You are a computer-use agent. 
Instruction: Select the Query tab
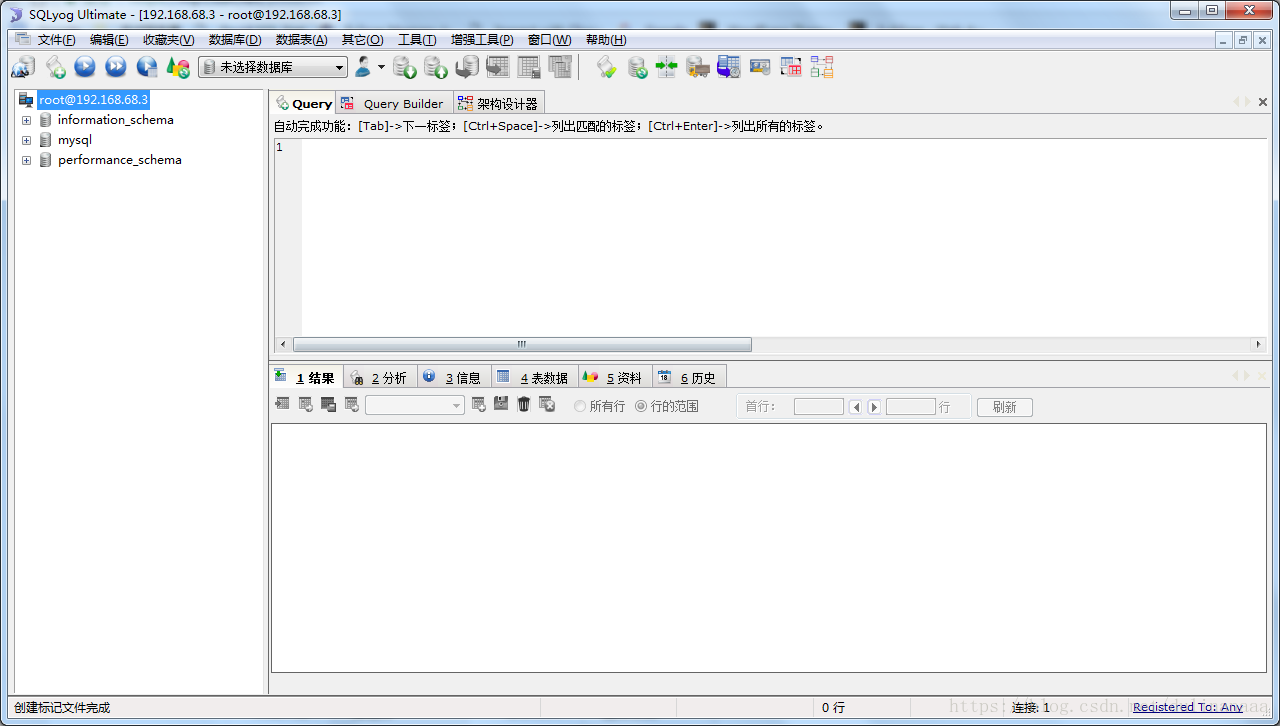click(x=303, y=103)
